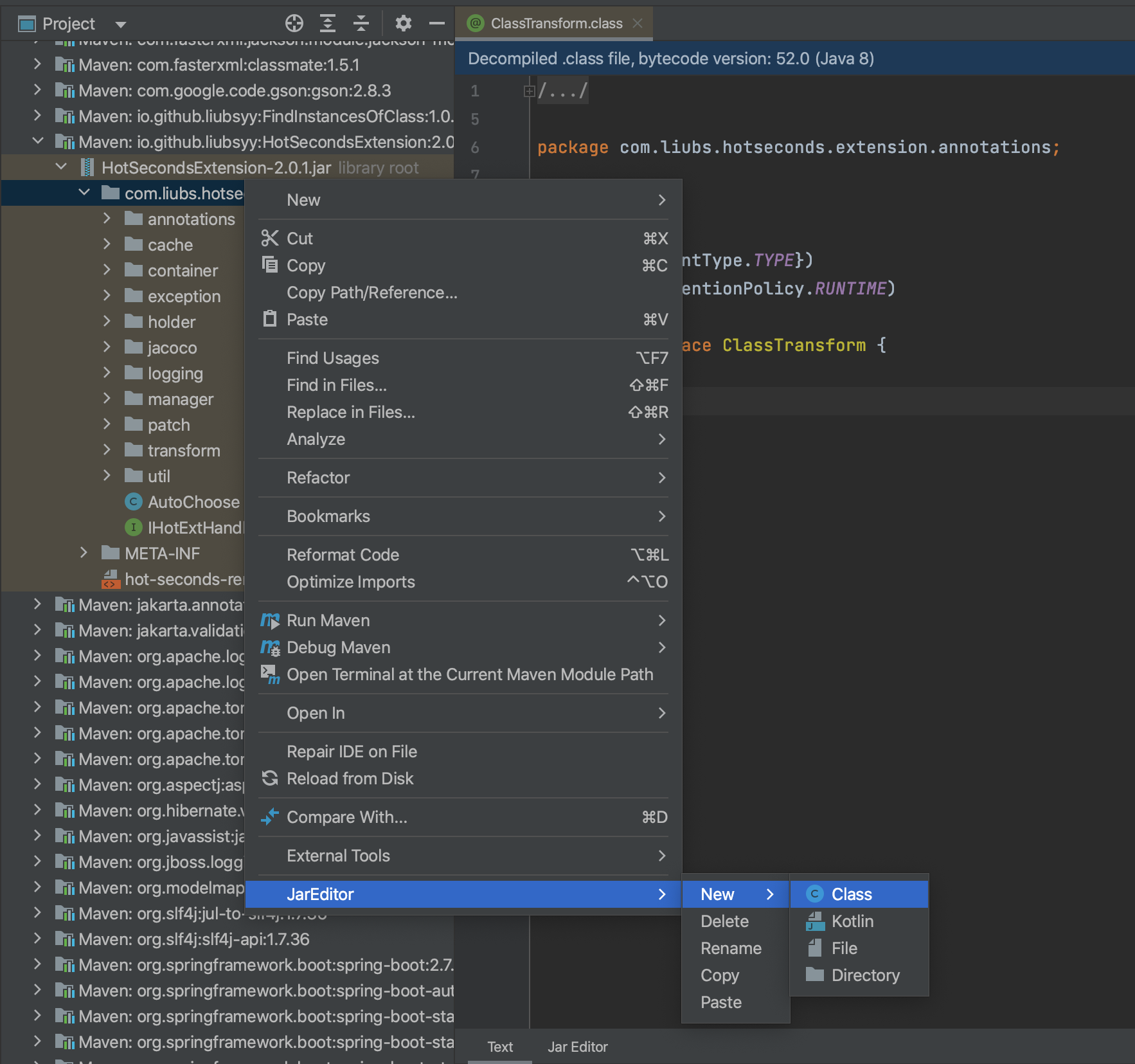
Task: Click the Reload from Disk icon
Action: pyautogui.click(x=270, y=779)
